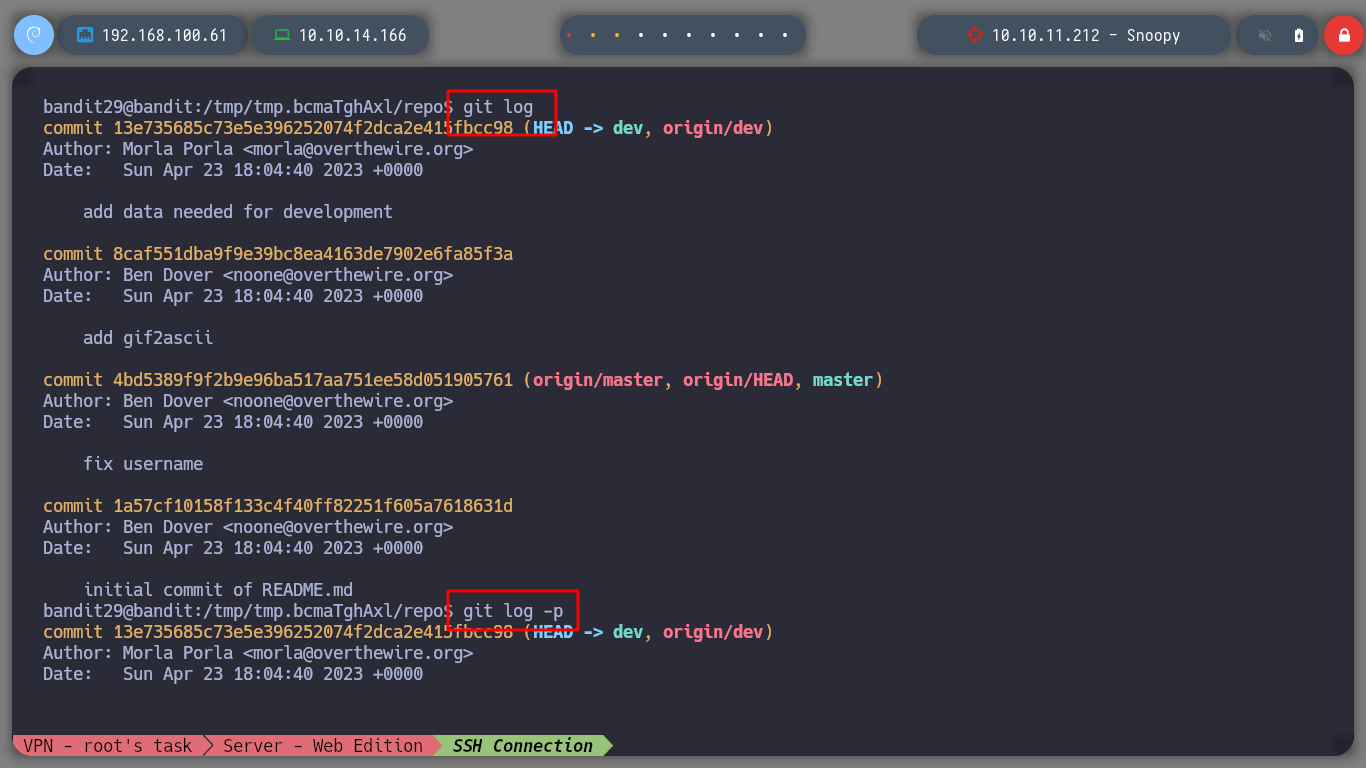Click the 'add gif2ascii' commit message
This screenshot has width=1366, height=768.
(148, 338)
